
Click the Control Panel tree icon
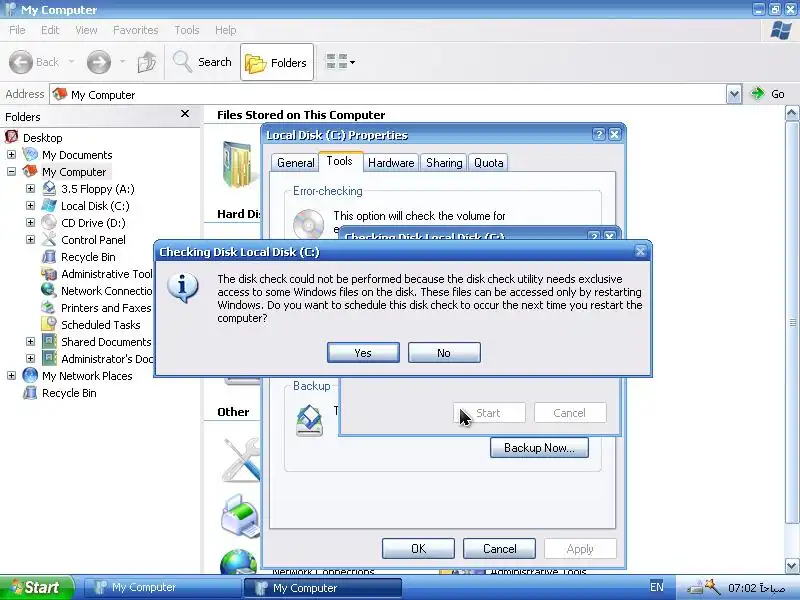coord(49,239)
